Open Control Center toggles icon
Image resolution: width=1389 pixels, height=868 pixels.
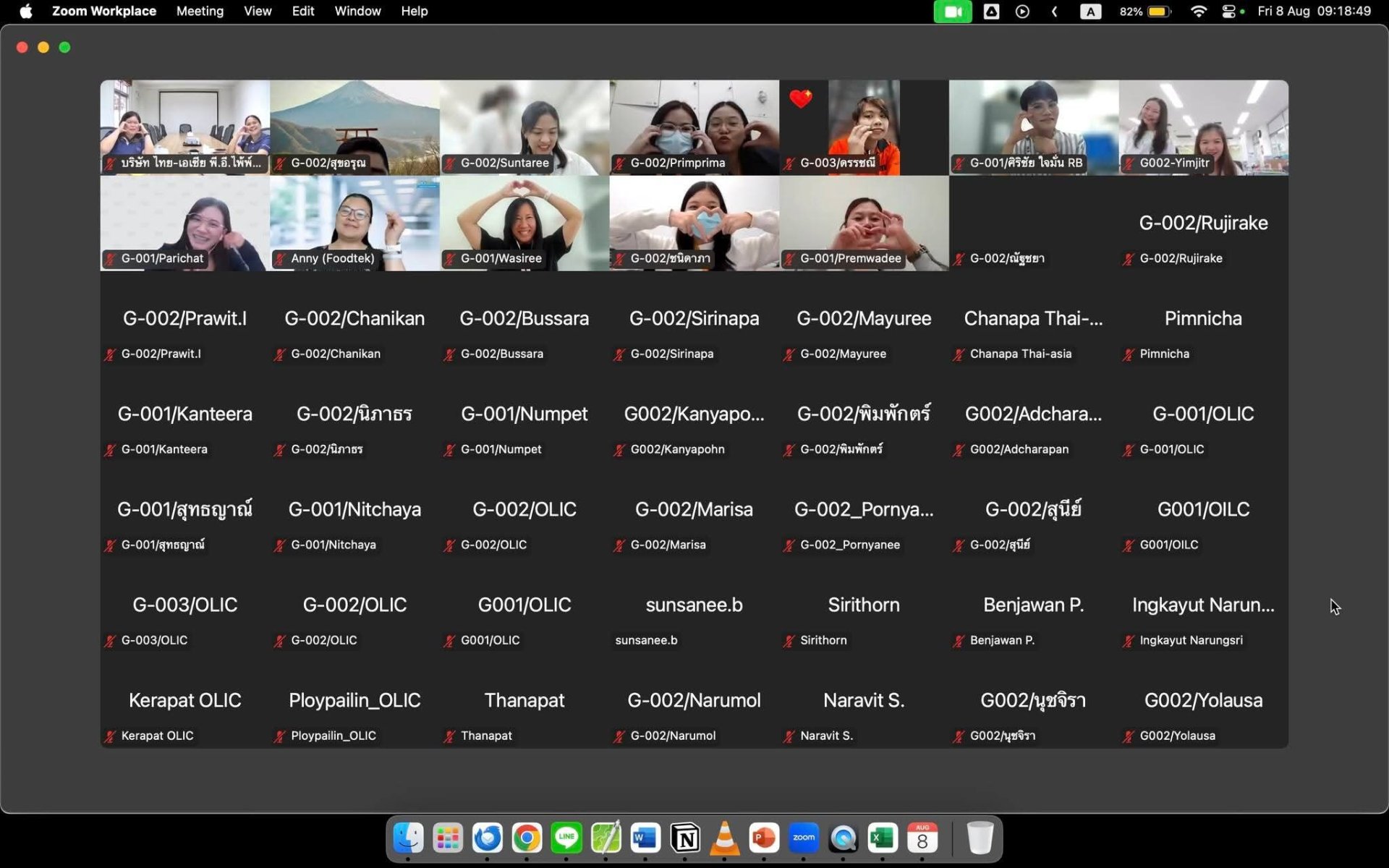[x=1228, y=12]
